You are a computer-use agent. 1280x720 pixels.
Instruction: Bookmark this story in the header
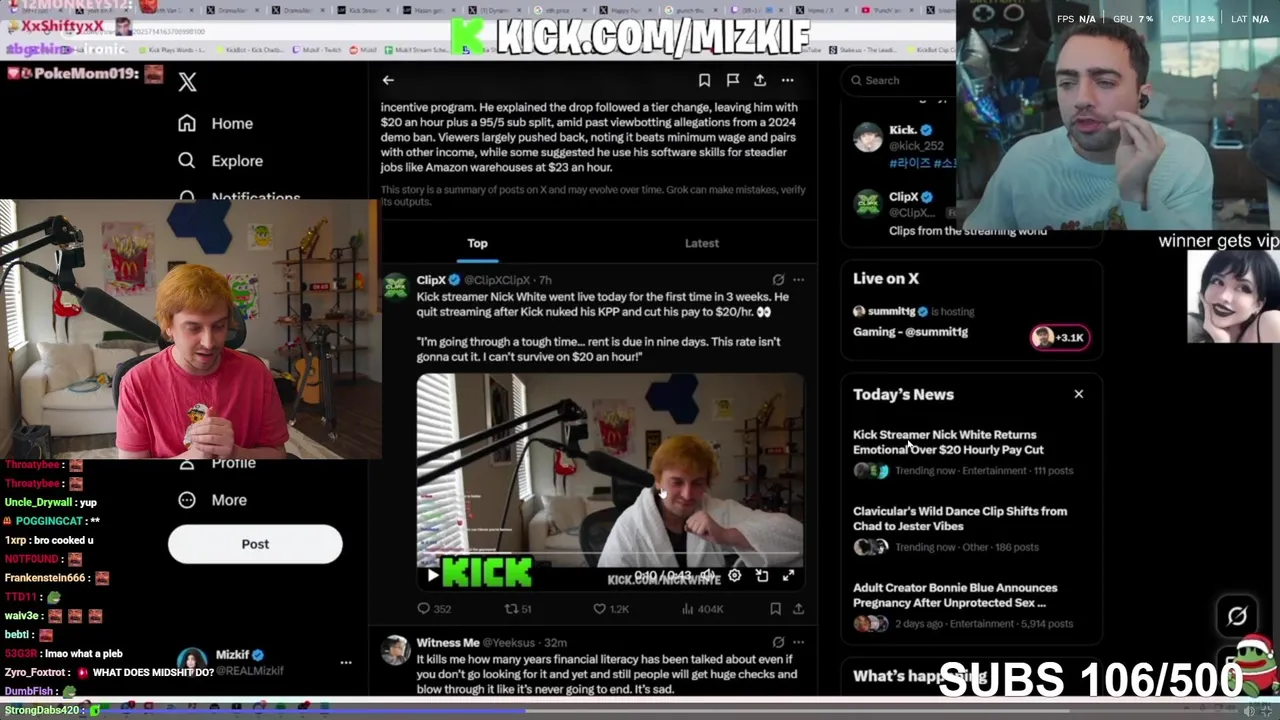pos(704,80)
